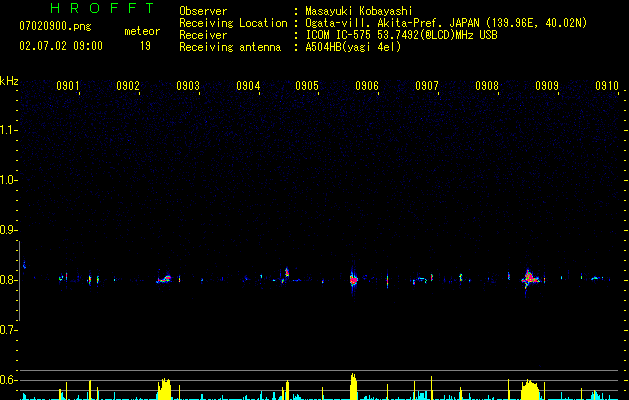Image resolution: width=629 pixels, height=400 pixels.
Task: Click the 0.7 kHz axis label
Action: [x=9, y=330]
